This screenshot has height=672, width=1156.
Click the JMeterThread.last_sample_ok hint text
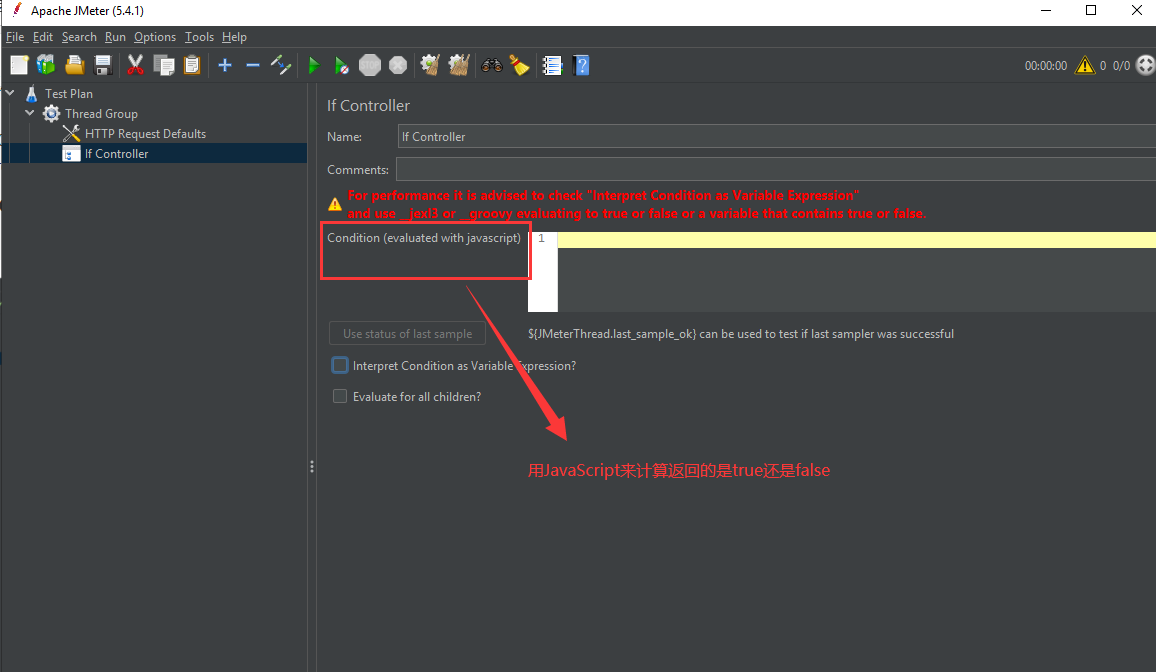tap(741, 334)
